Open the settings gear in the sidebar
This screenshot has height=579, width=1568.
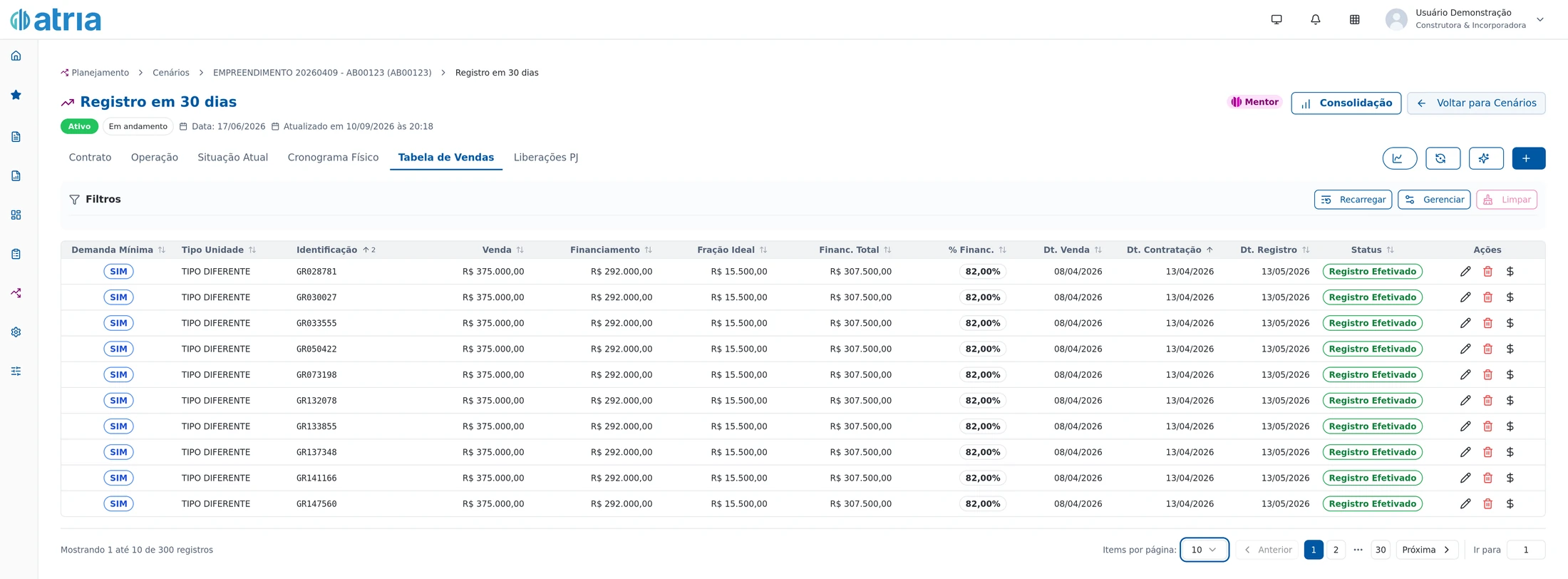tap(16, 332)
